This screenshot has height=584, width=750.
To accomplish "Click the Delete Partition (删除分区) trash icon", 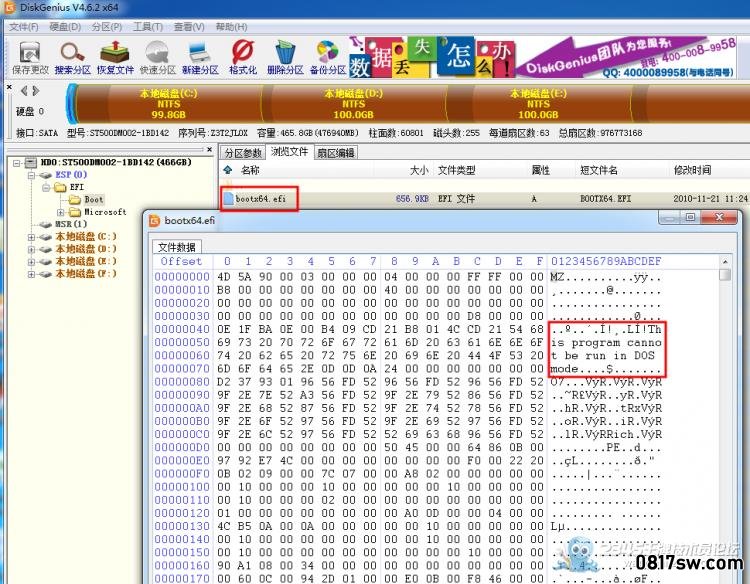I will (x=285, y=57).
